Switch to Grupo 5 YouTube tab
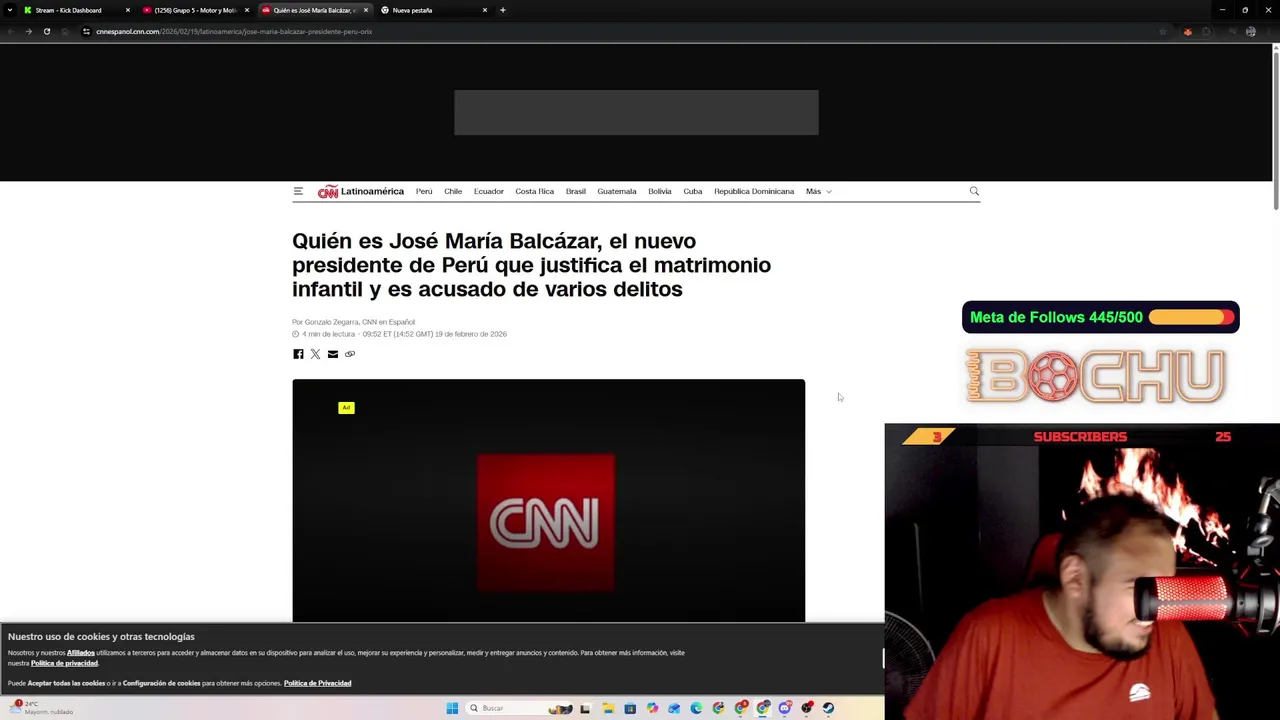This screenshot has height=720, width=1280. point(196,10)
